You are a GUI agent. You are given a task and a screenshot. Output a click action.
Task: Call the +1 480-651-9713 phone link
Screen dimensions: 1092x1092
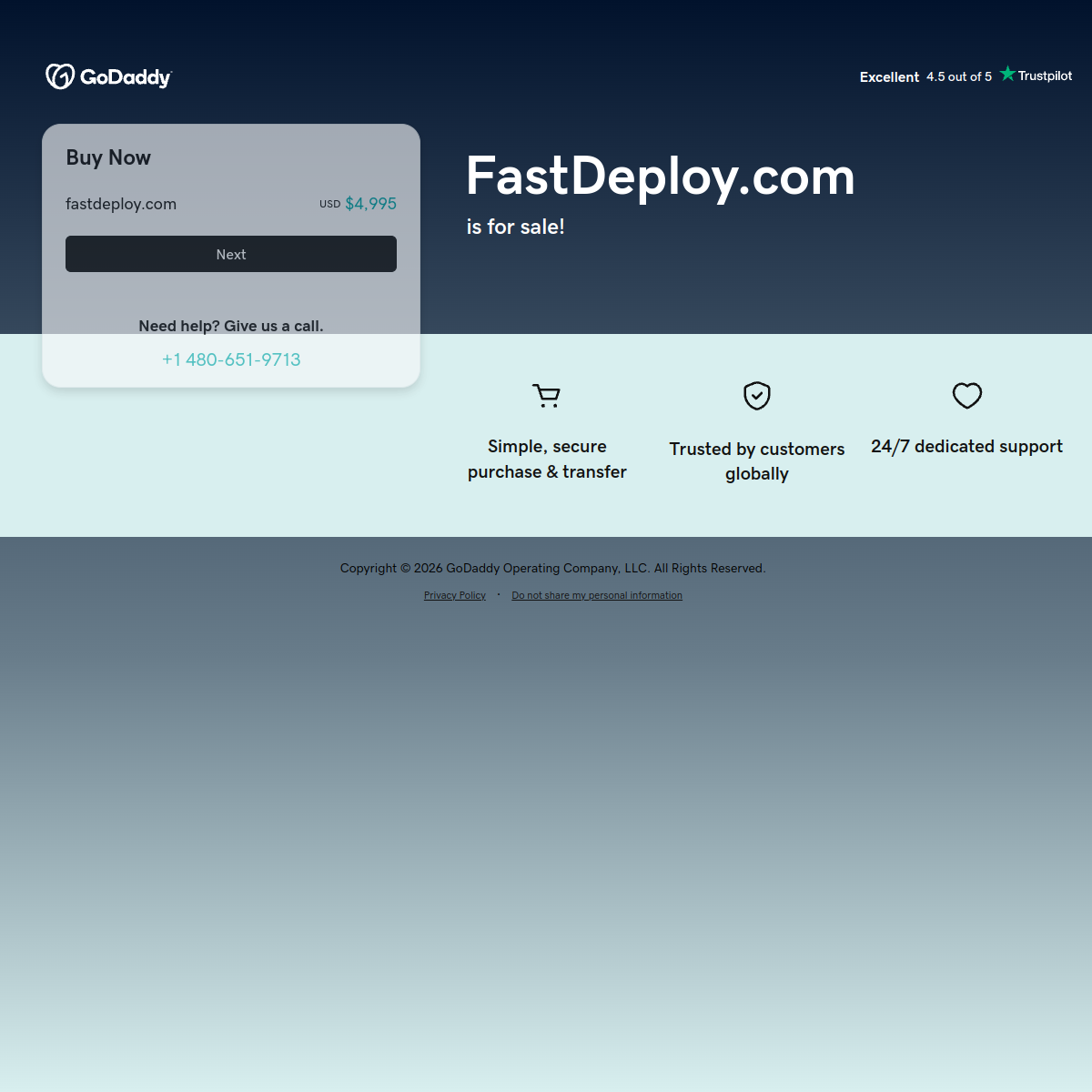click(231, 359)
